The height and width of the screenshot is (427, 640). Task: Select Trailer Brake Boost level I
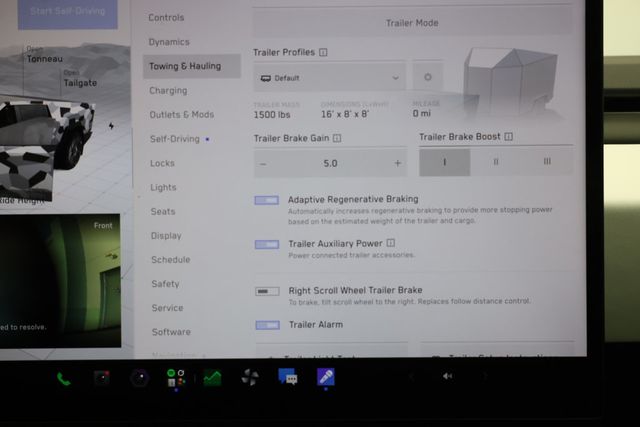click(x=444, y=162)
